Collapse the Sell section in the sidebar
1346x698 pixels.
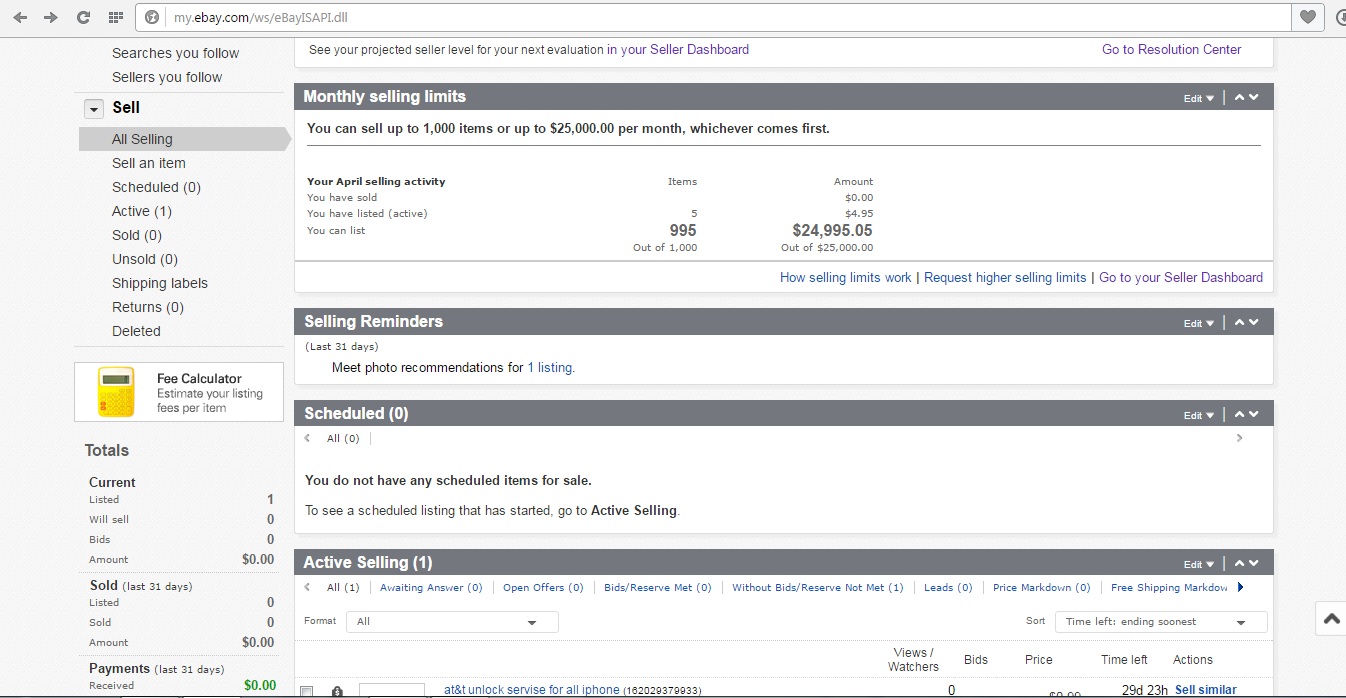(x=94, y=109)
